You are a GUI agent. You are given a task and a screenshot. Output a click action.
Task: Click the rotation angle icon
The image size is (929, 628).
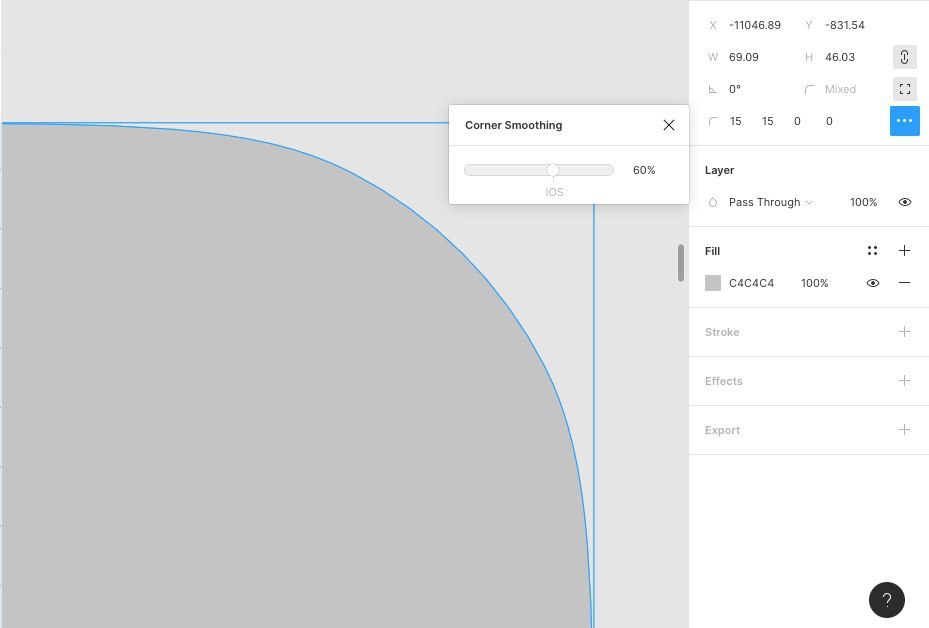(x=713, y=89)
